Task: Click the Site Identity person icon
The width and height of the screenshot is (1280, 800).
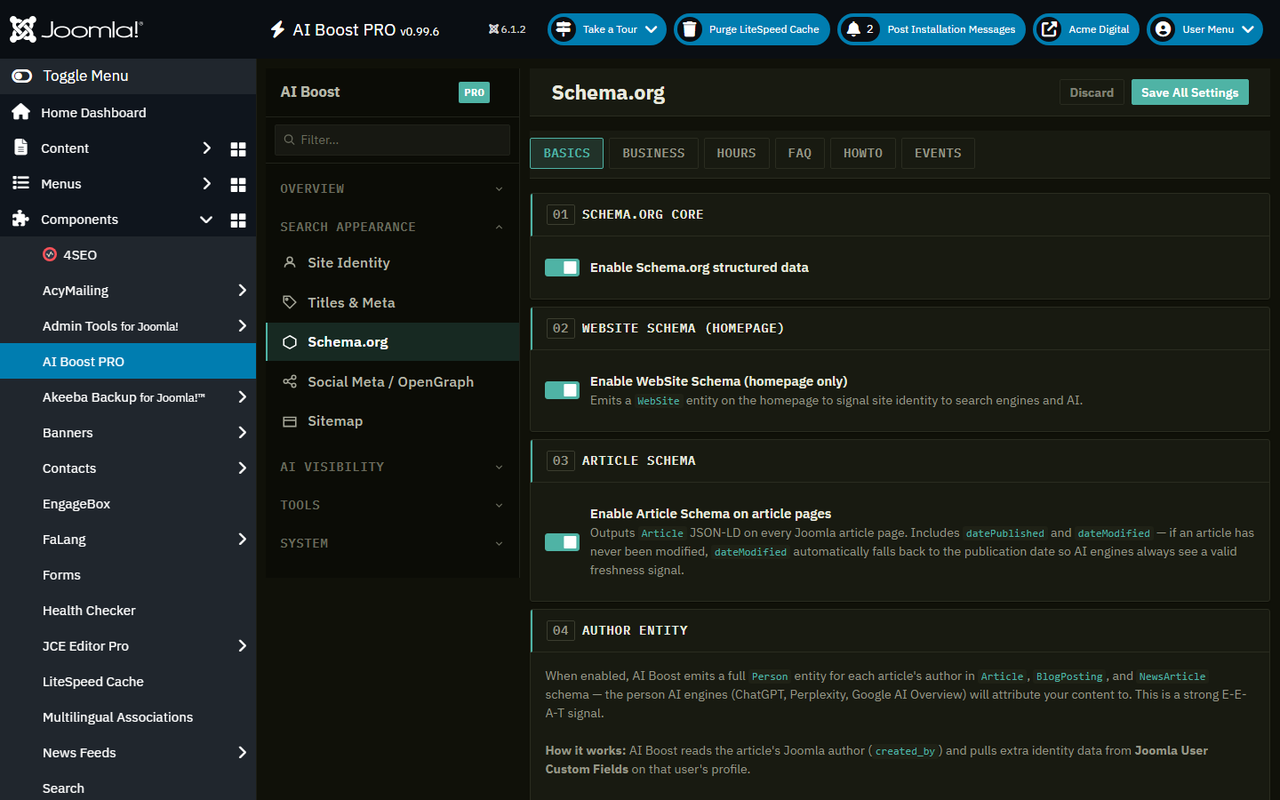Action: coord(290,262)
